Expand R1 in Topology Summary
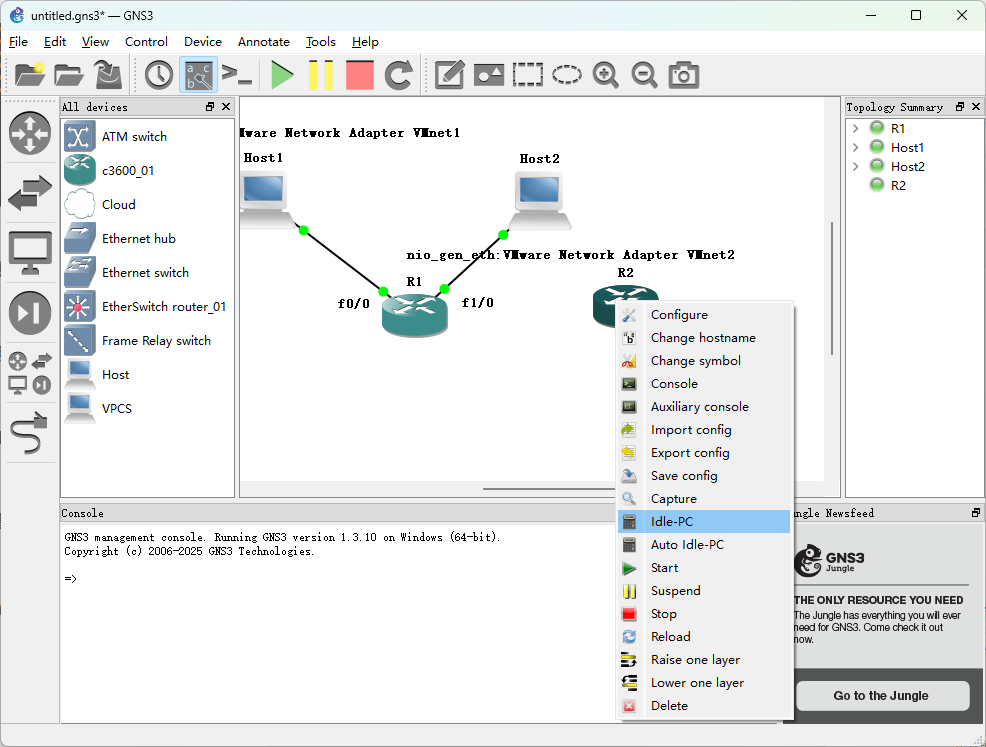 pos(855,128)
